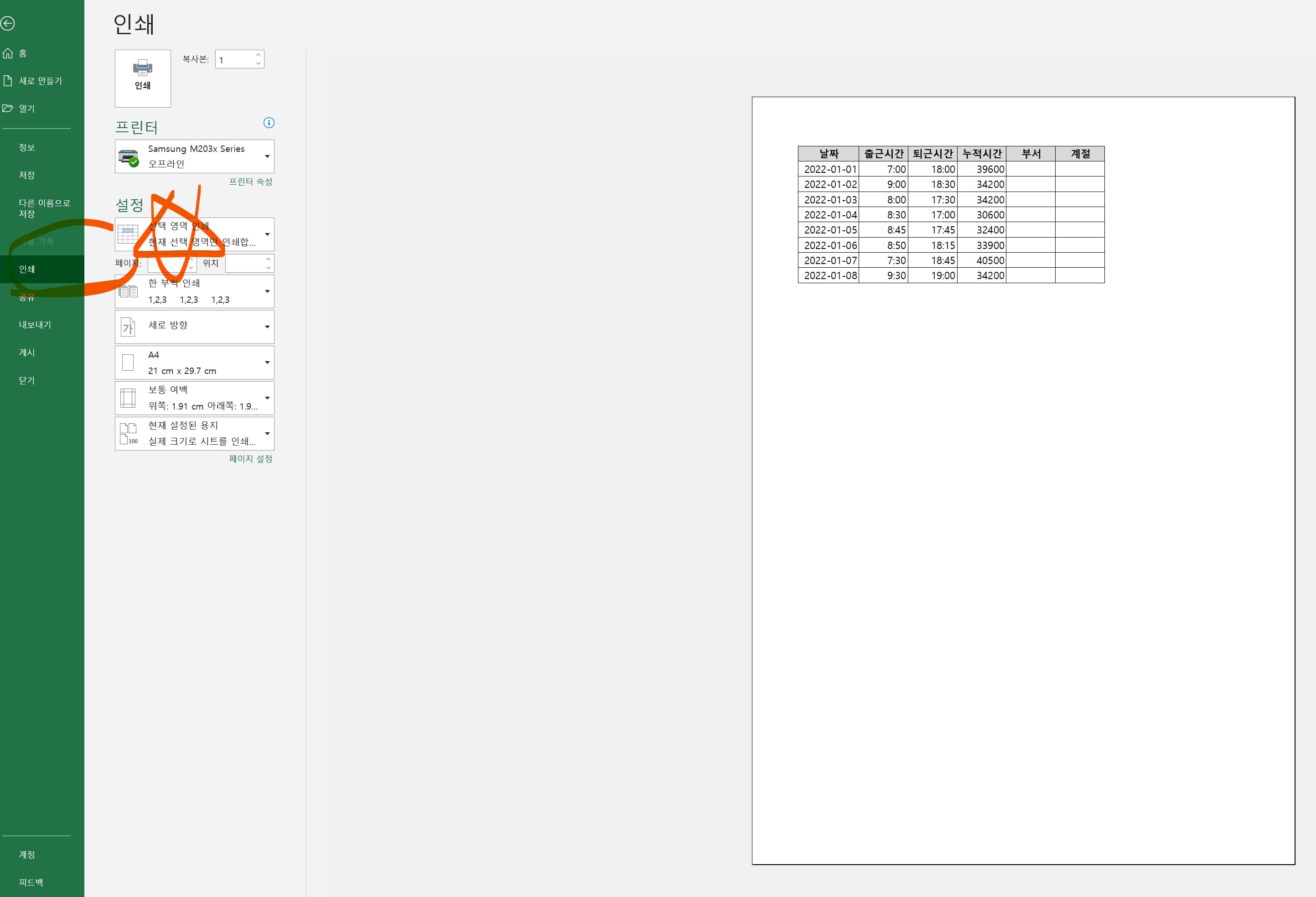Open the Page Setup link

click(250, 459)
